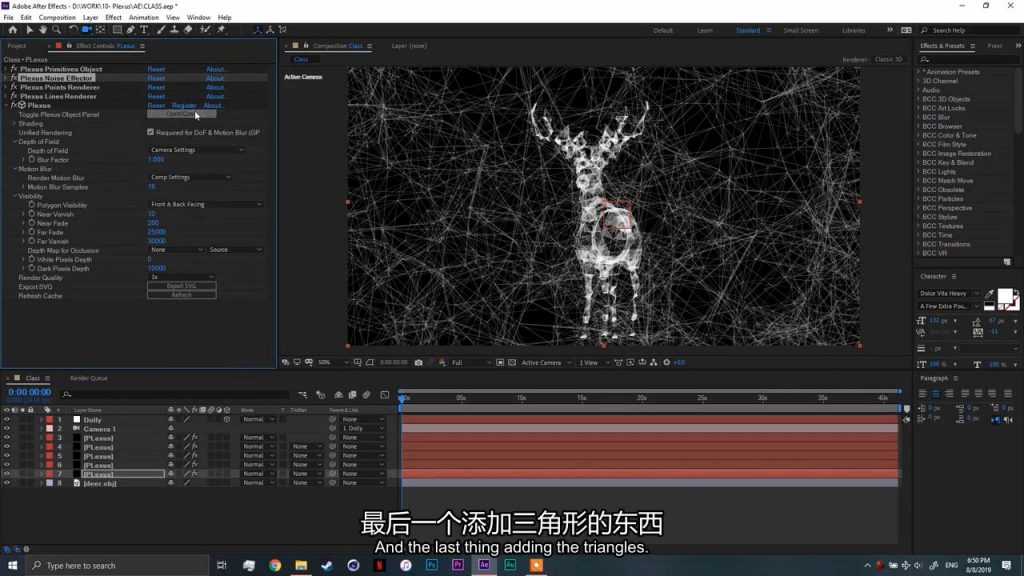The width and height of the screenshot is (1024, 576).
Task: Select the Zoom magnifier tool
Action: (56, 29)
